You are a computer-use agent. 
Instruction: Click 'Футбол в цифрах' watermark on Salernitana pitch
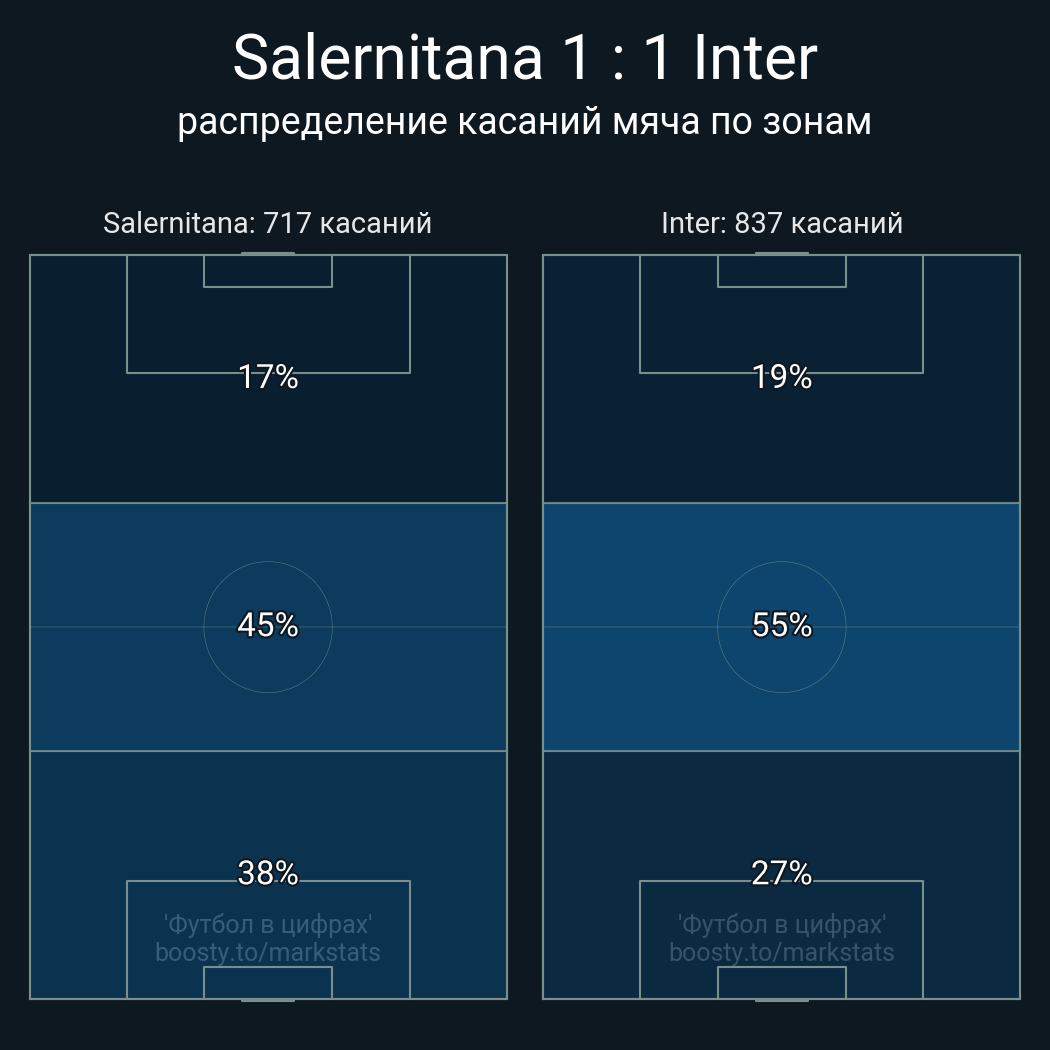[268, 925]
